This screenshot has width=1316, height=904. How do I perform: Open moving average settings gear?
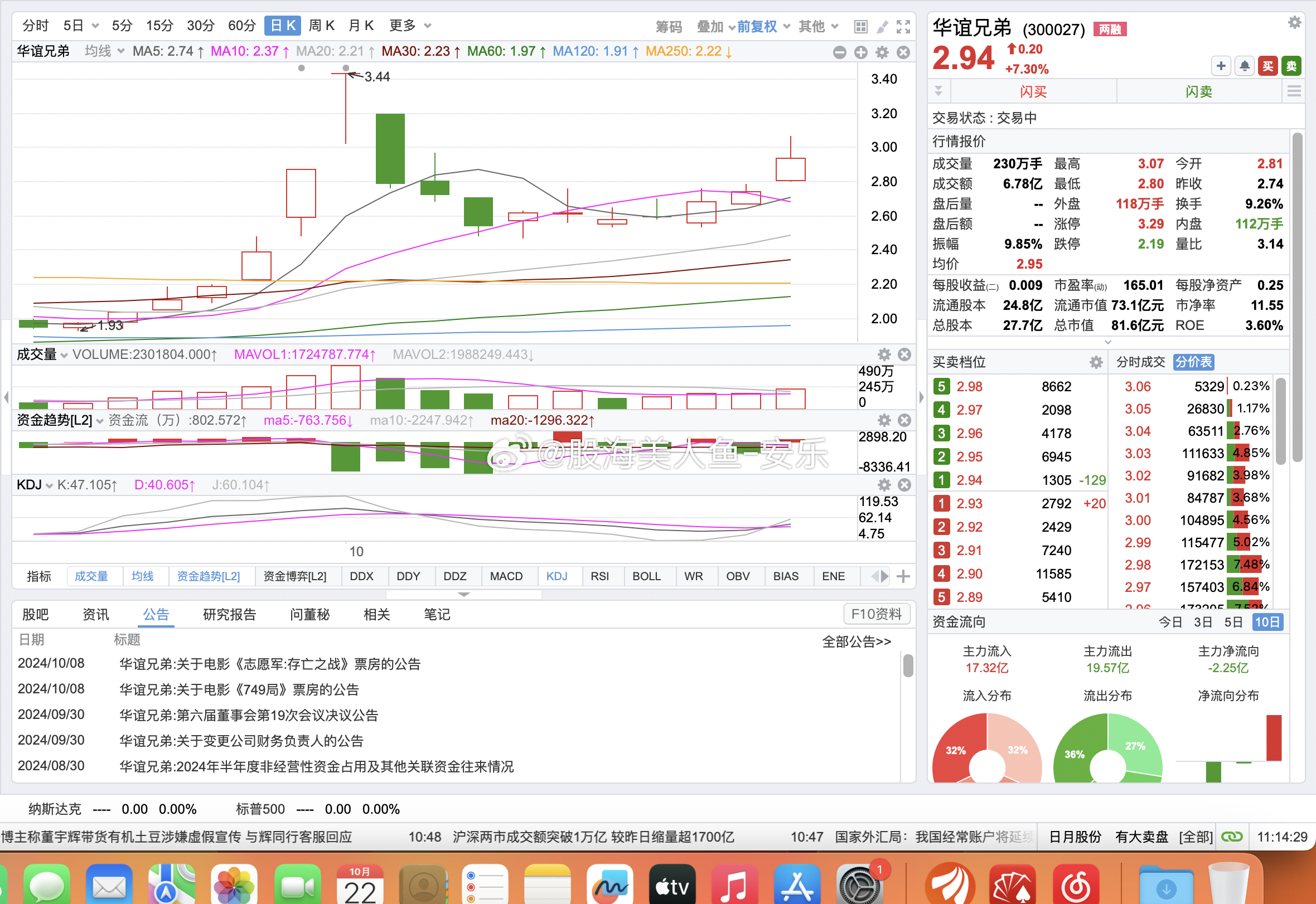[882, 53]
